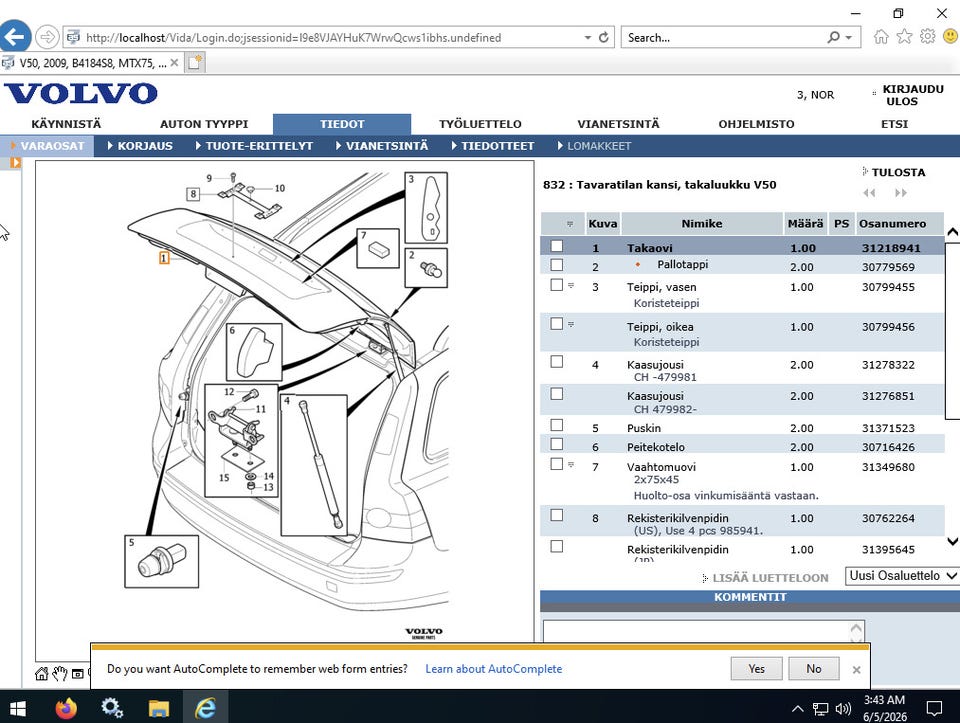This screenshot has width=960, height=723.
Task: Expand the orange side panel arrow
Action: tap(15, 163)
